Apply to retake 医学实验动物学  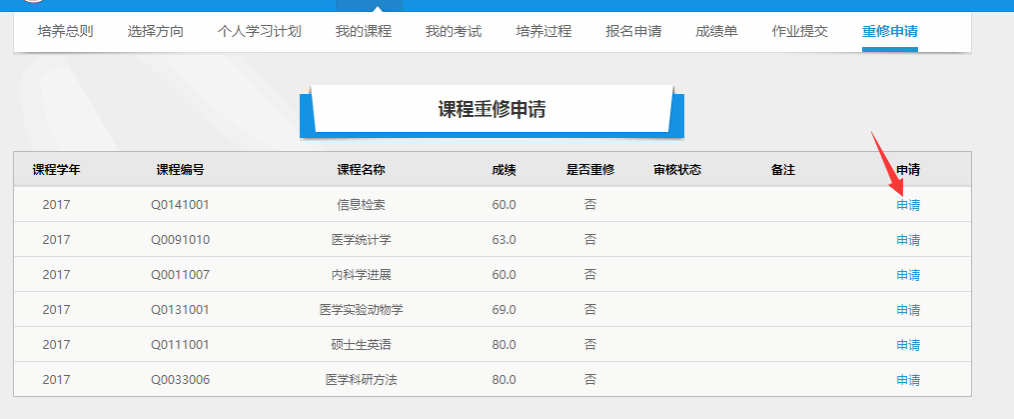(x=908, y=310)
